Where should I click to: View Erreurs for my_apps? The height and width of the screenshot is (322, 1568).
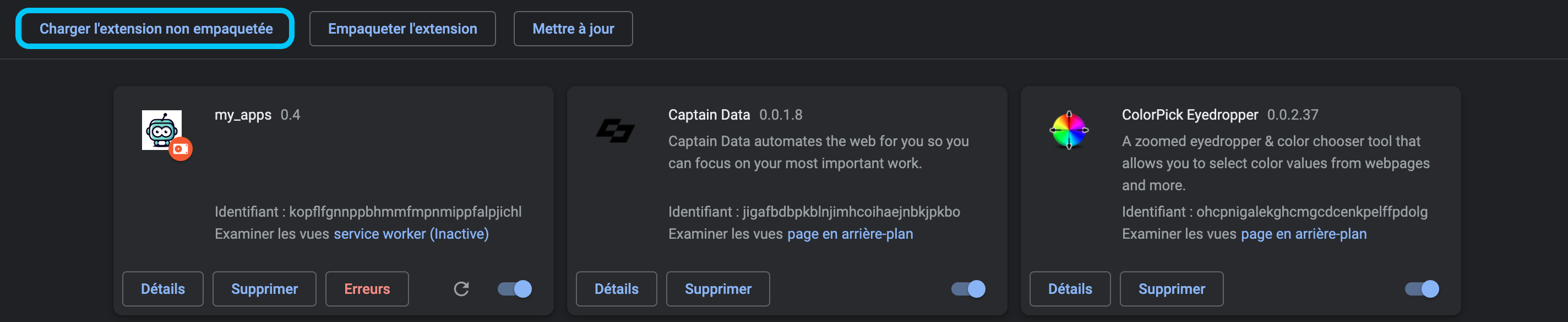pyautogui.click(x=367, y=289)
